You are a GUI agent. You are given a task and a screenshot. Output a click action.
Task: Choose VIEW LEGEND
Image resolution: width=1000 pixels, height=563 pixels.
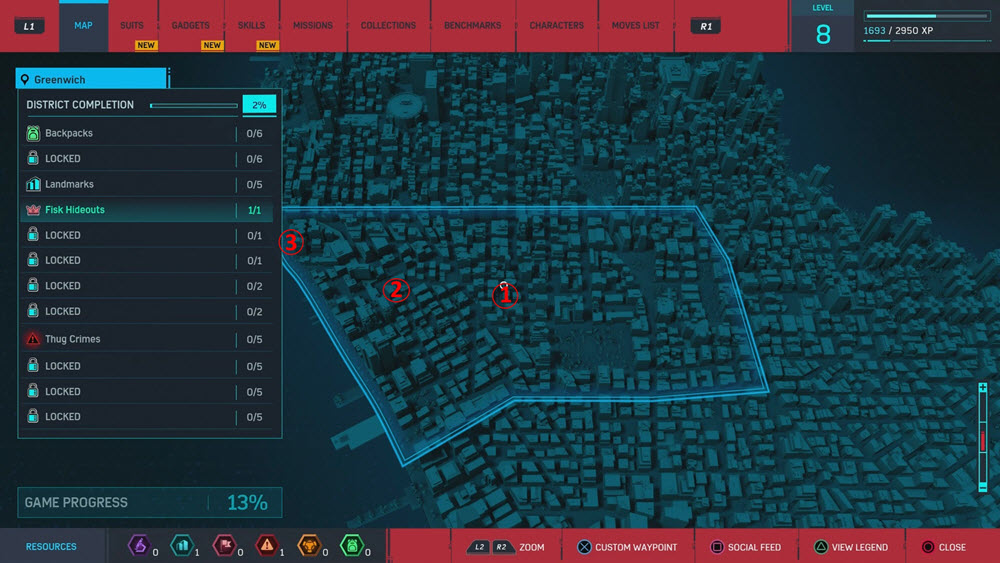click(860, 547)
